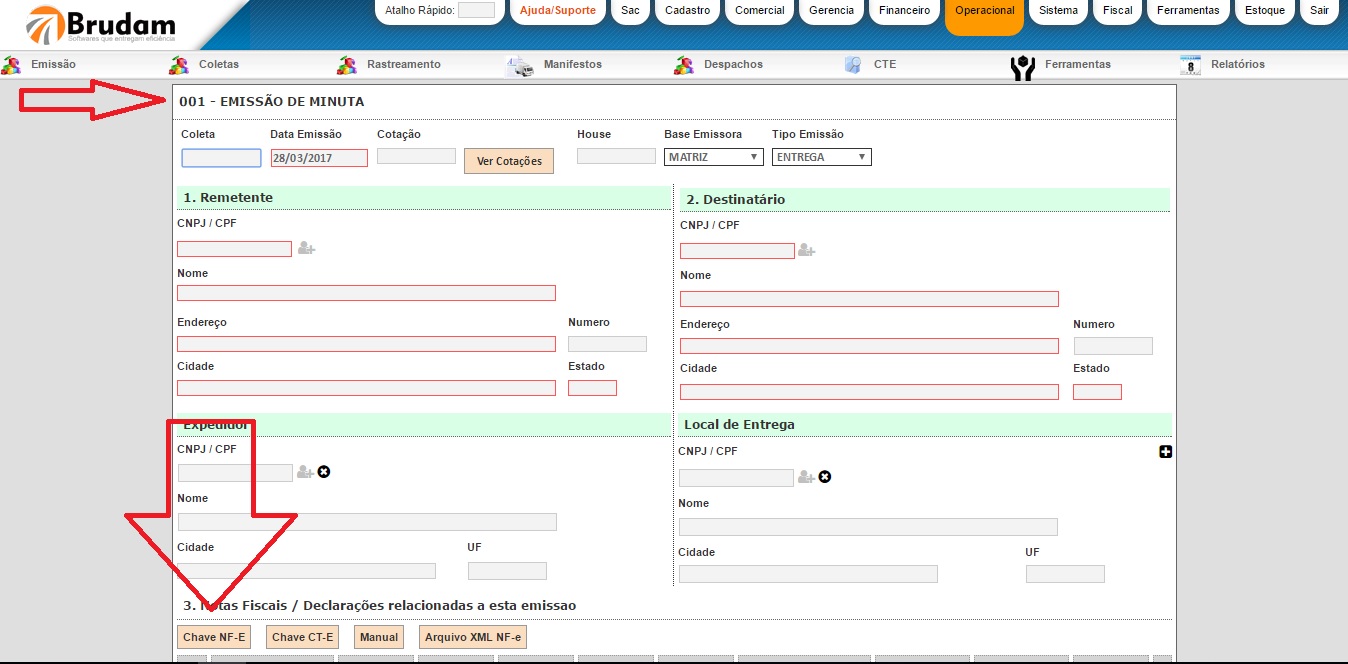Clear Local de Entrega with X icon
Viewport: 1348px width, 664px height.
tap(825, 477)
